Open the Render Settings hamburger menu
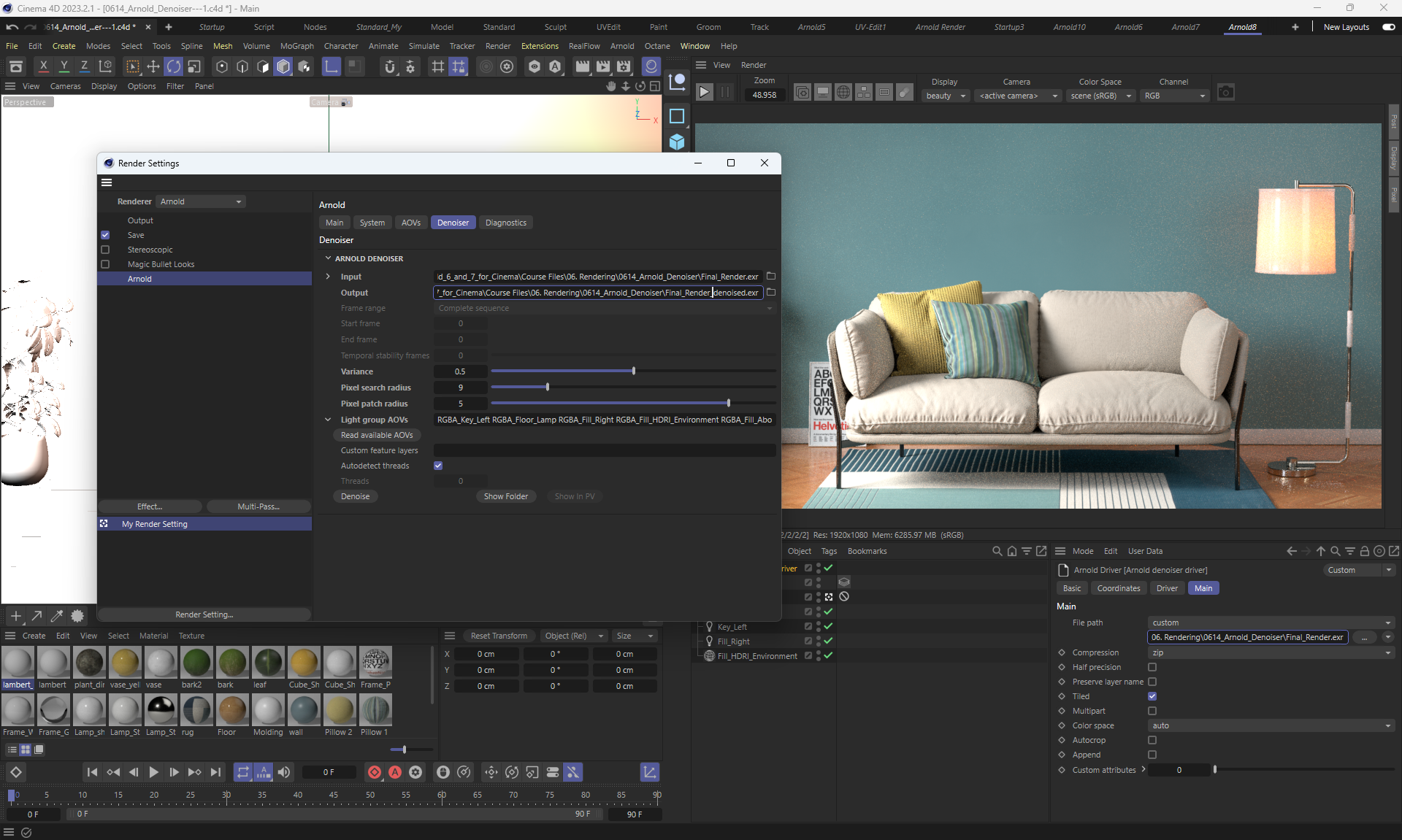 pyautogui.click(x=107, y=182)
